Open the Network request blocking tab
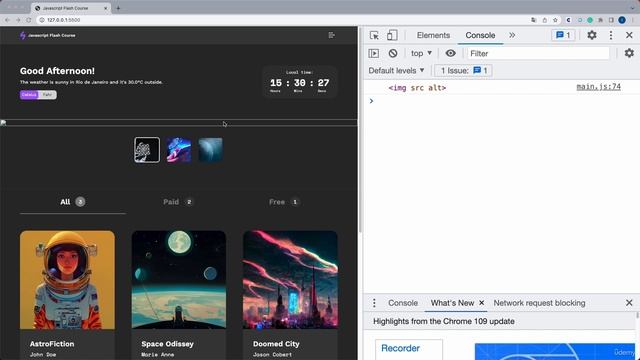This screenshot has height=360, width=640. pos(539,303)
